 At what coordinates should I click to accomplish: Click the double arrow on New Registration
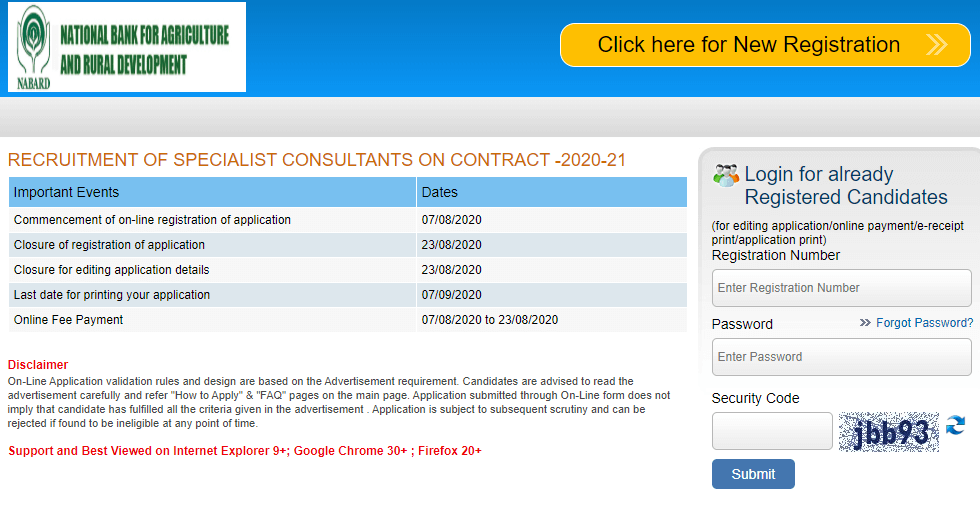click(x=936, y=45)
